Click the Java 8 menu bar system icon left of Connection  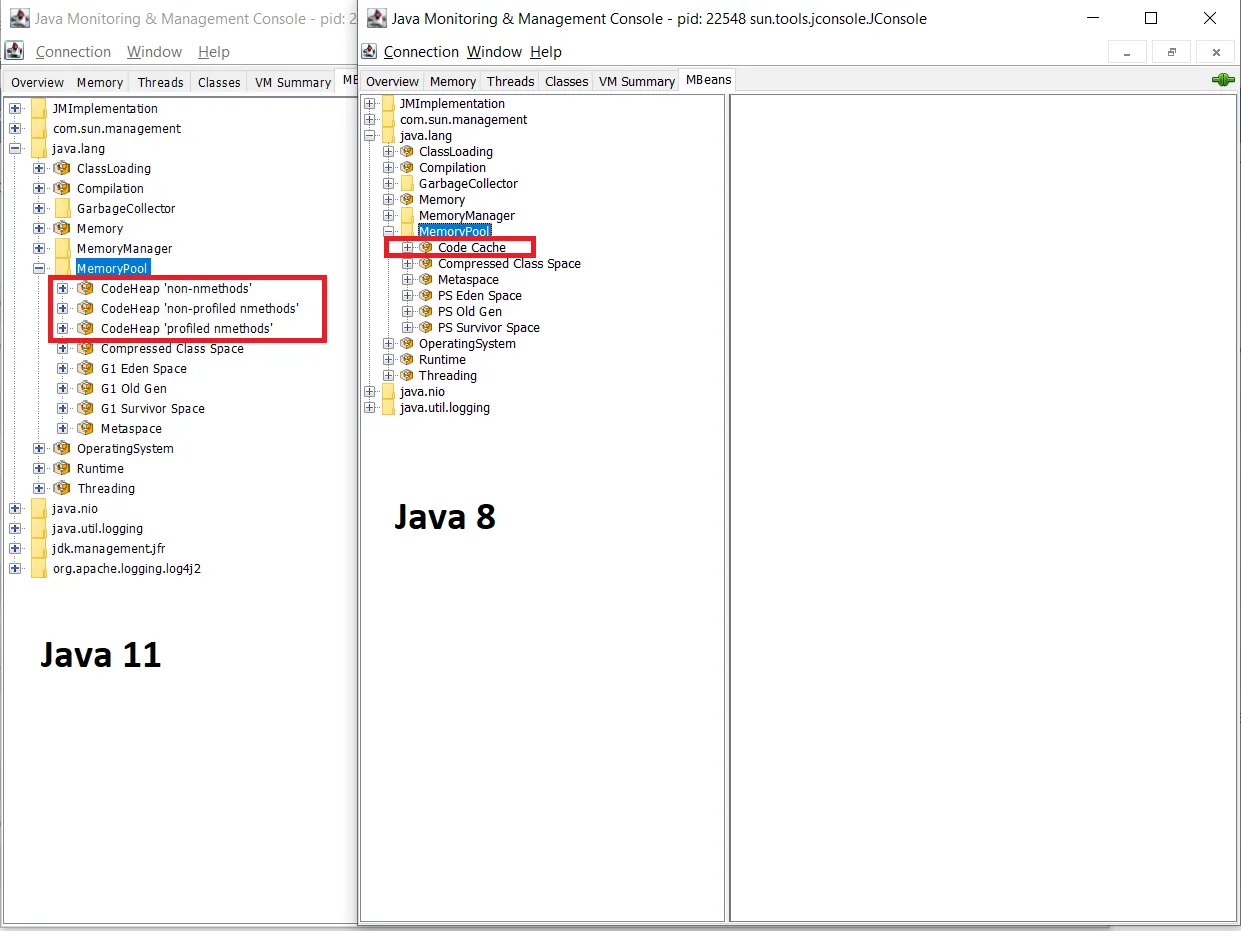(370, 52)
